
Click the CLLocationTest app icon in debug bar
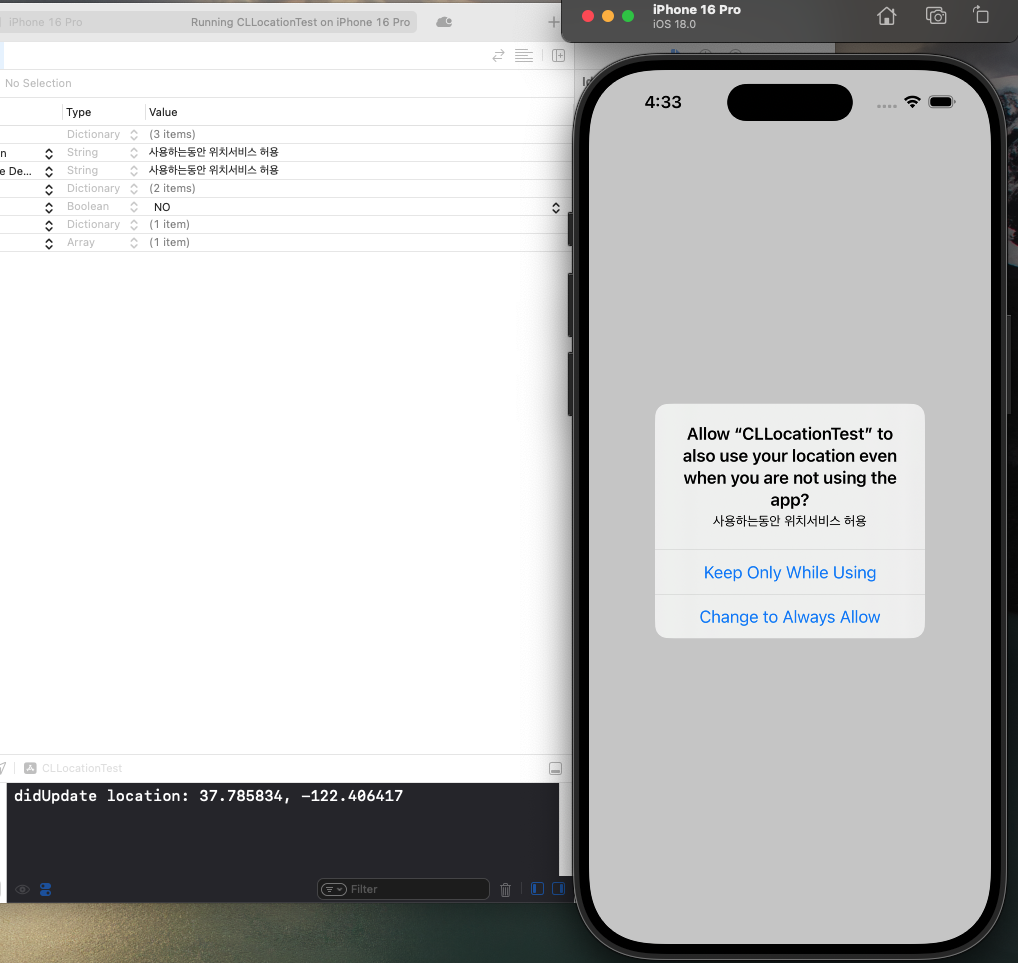(30, 768)
